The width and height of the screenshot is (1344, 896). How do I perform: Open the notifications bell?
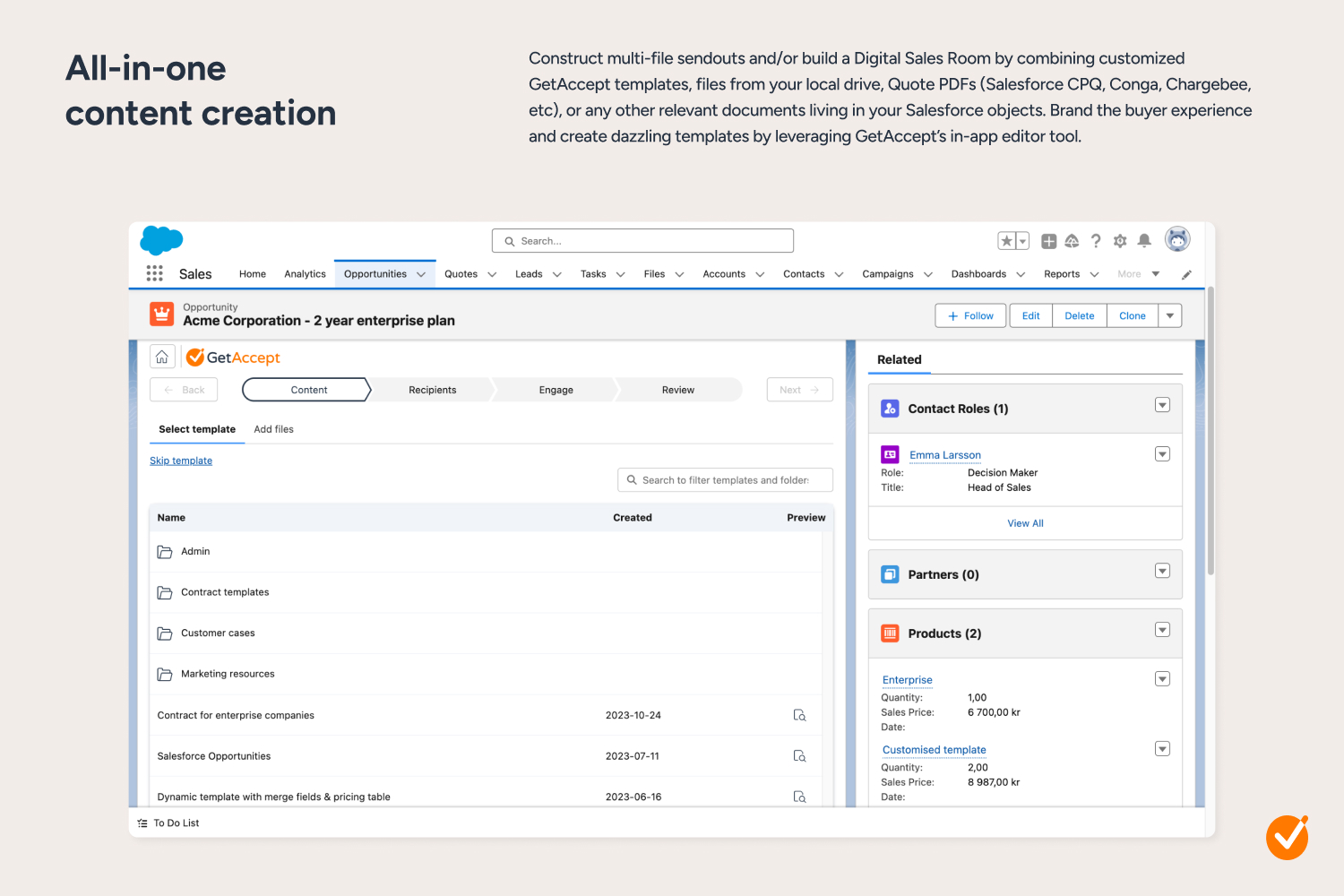coord(1144,241)
